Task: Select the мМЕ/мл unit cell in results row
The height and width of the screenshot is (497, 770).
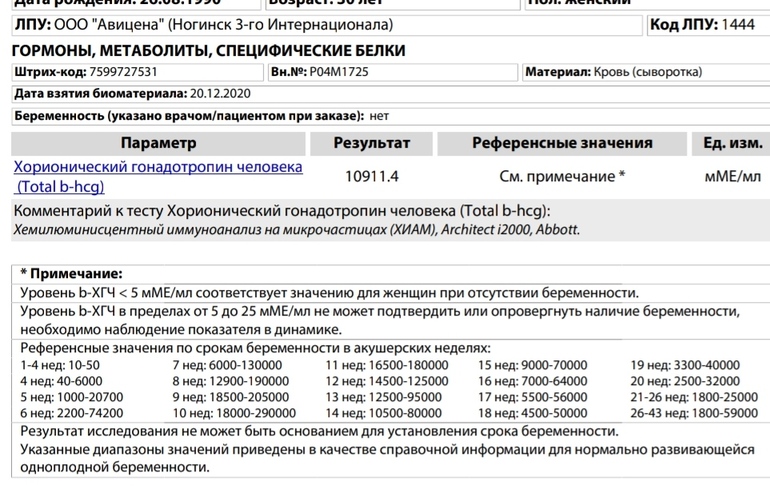Action: (x=732, y=177)
